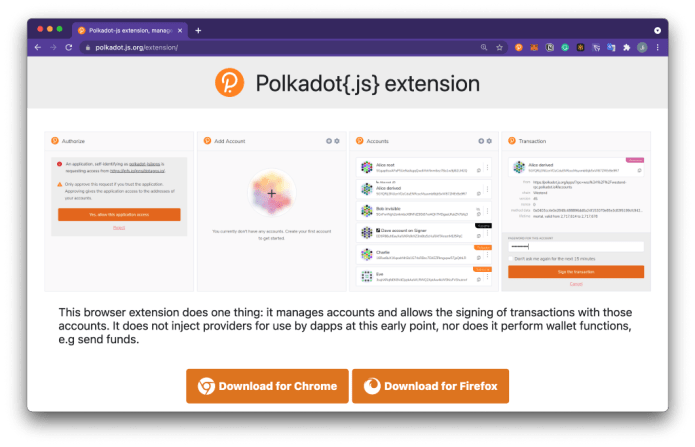Click Download for Firefox button

click(x=430, y=386)
